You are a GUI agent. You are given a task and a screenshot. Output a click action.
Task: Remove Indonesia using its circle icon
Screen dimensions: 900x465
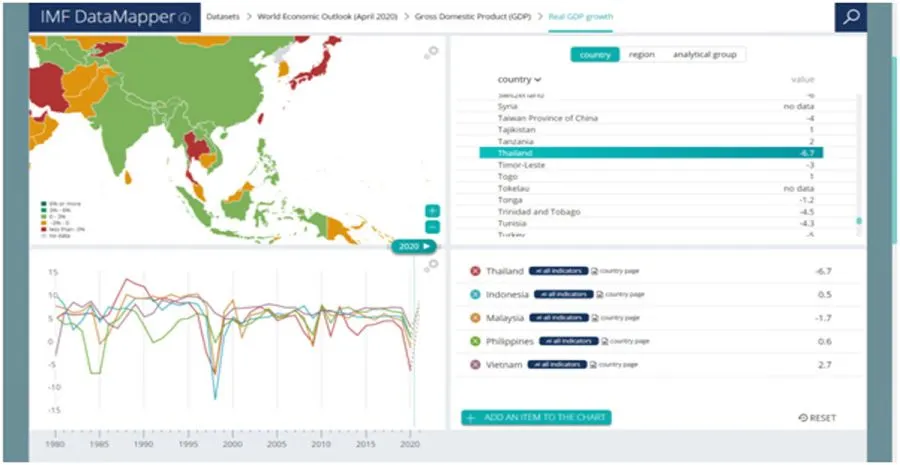(x=475, y=294)
